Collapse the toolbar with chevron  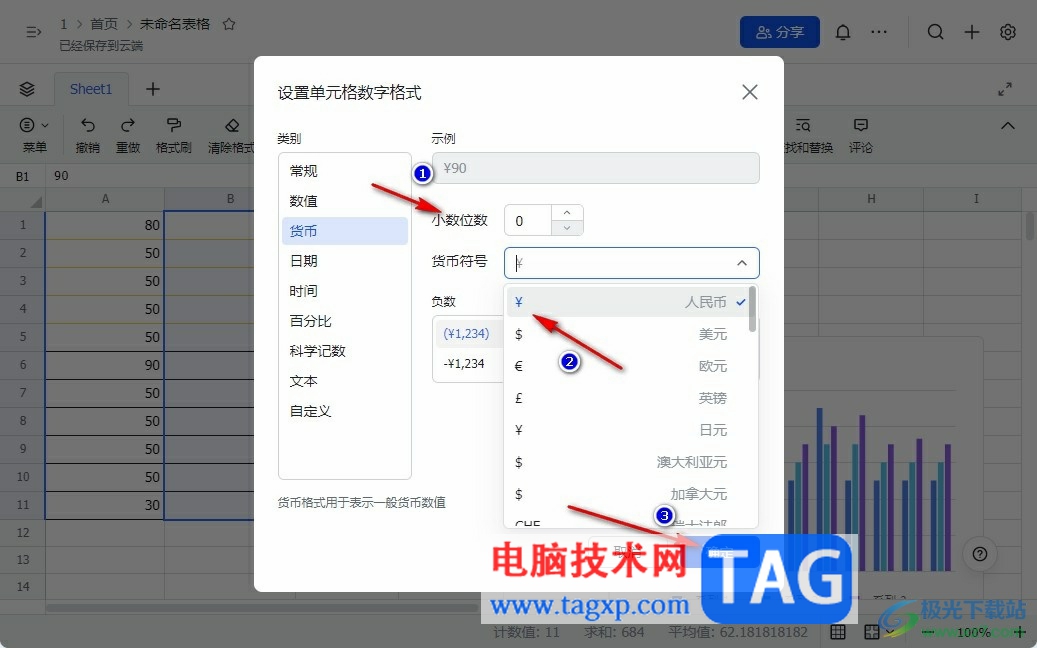coord(1007,126)
